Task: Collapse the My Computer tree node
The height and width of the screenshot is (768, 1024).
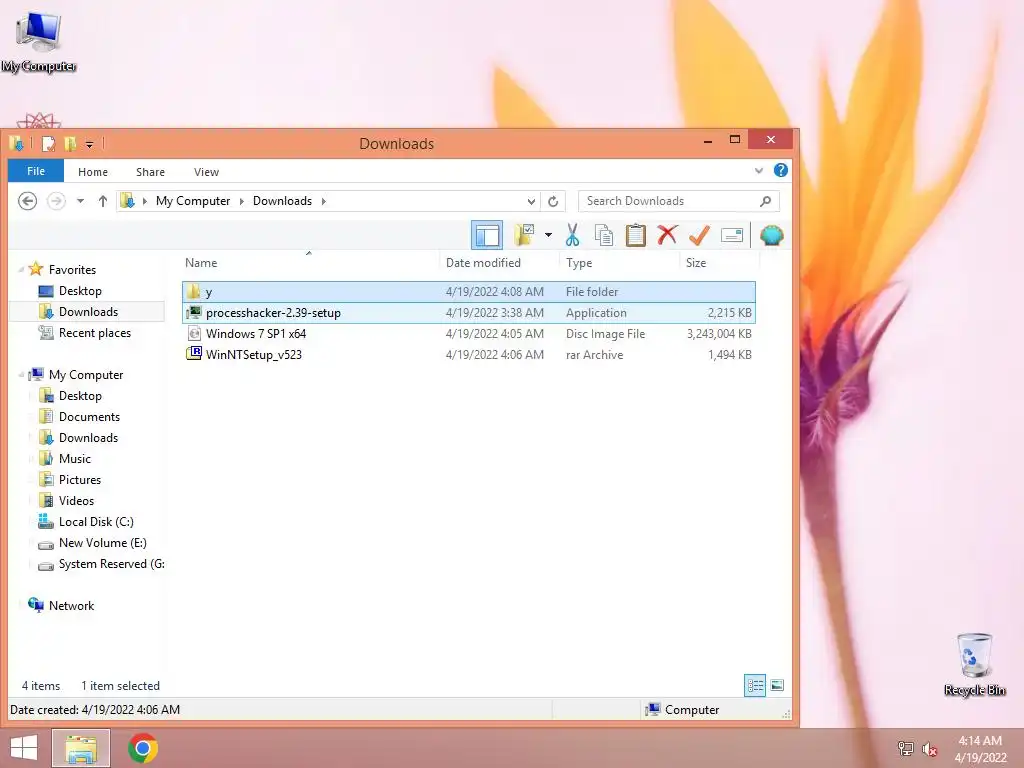Action: click(x=21, y=375)
